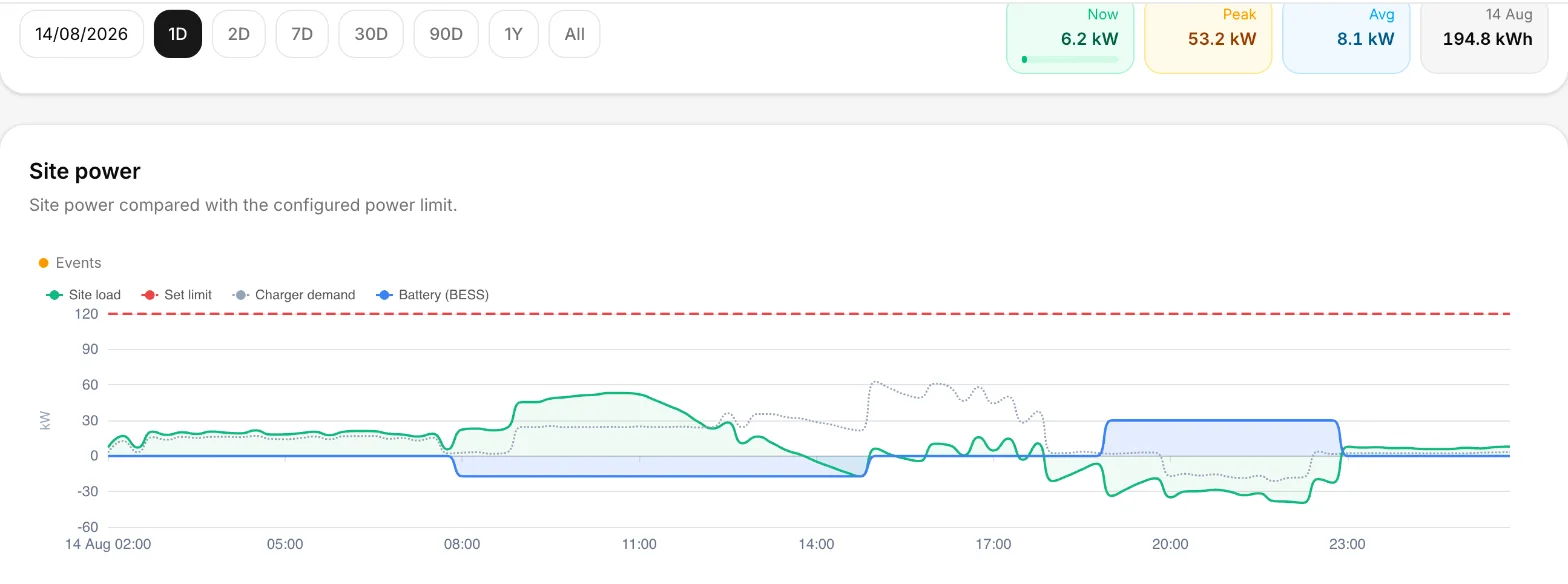Click the -60 y-axis label
The width and height of the screenshot is (1568, 584).
coord(88,527)
